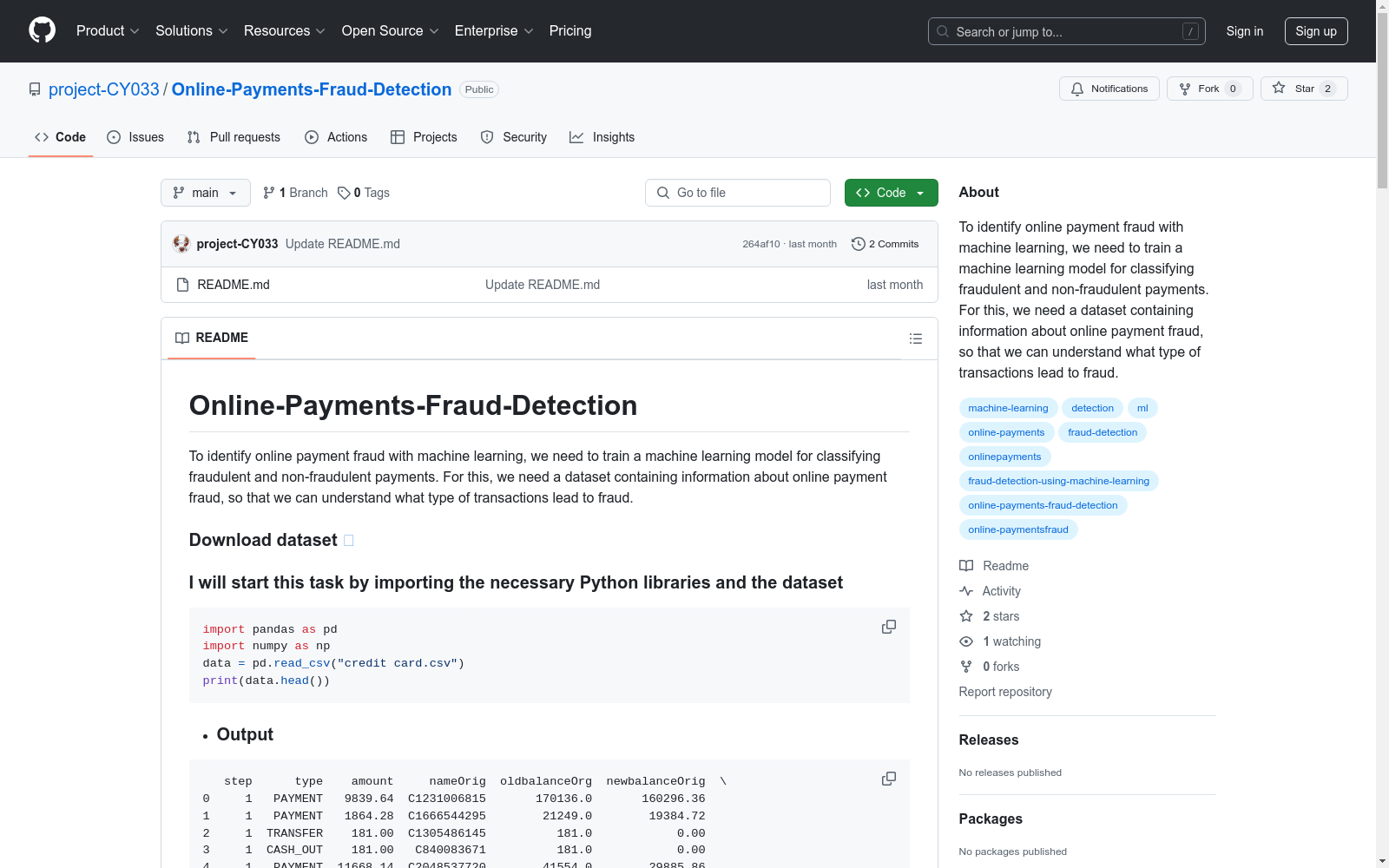Viewport: 1389px width, 868px height.
Task: Click the search magnifier icon in header
Action: tap(943, 31)
